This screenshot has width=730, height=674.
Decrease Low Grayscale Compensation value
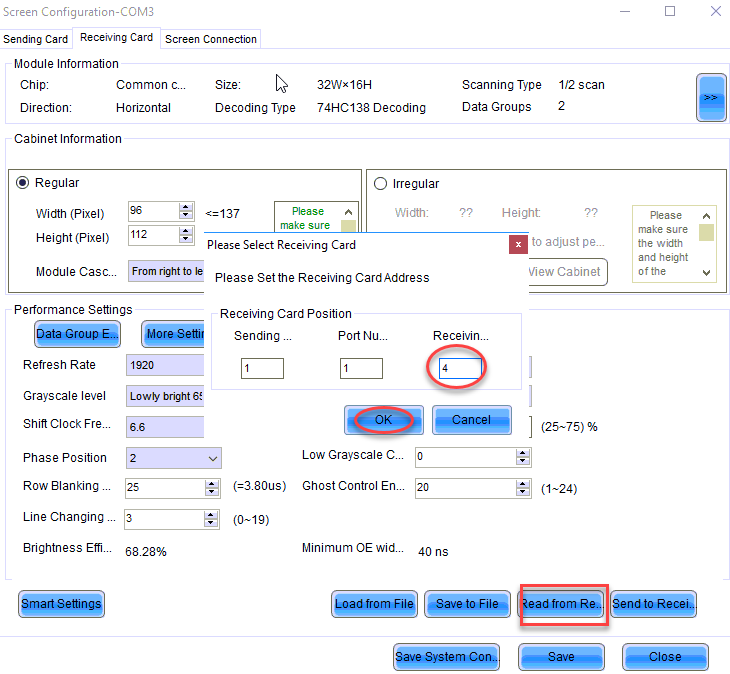(x=523, y=461)
